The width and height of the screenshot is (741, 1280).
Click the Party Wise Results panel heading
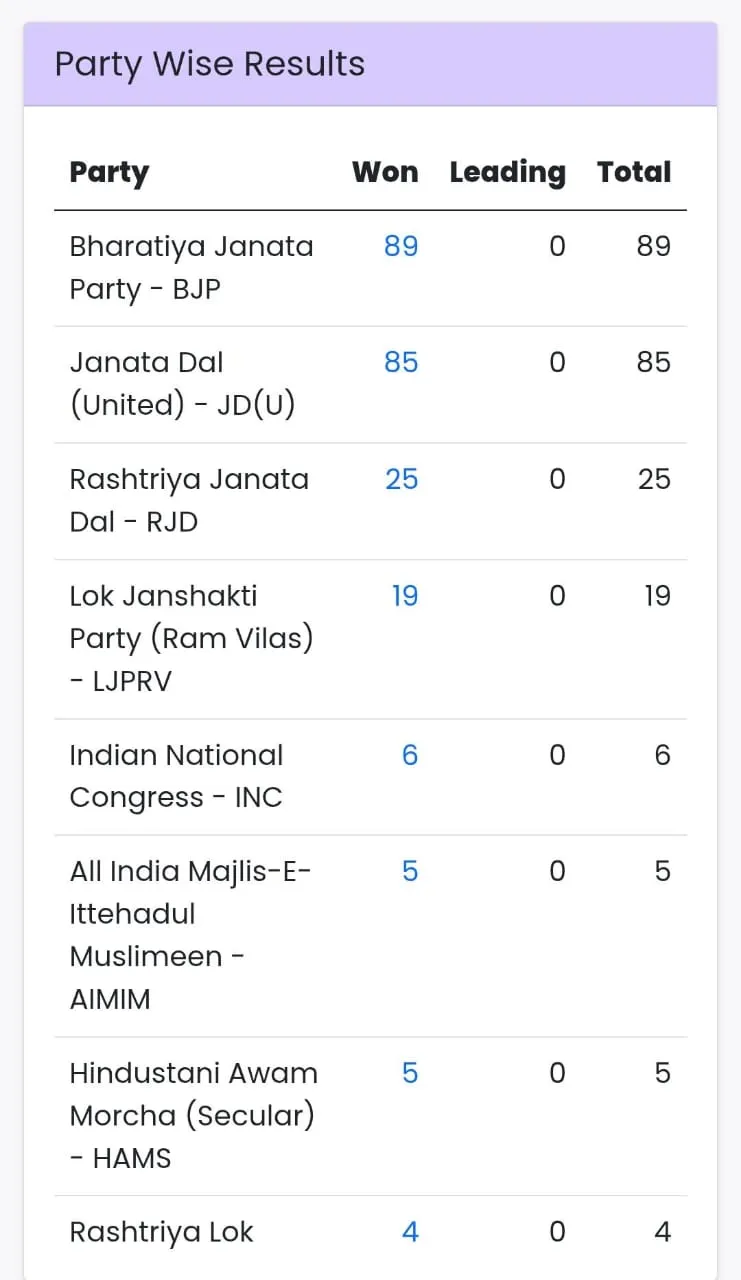[x=210, y=64]
